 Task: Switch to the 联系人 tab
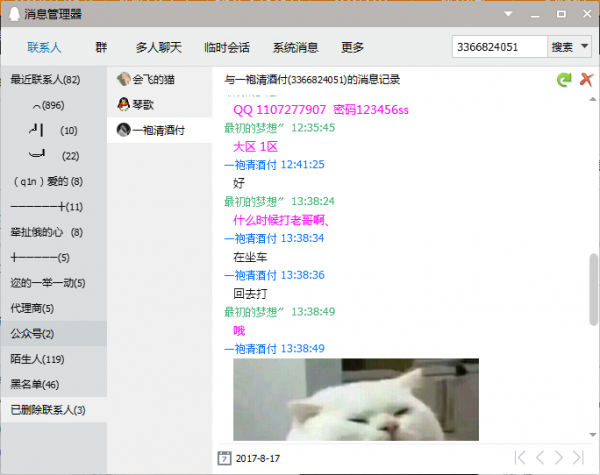(x=44, y=47)
